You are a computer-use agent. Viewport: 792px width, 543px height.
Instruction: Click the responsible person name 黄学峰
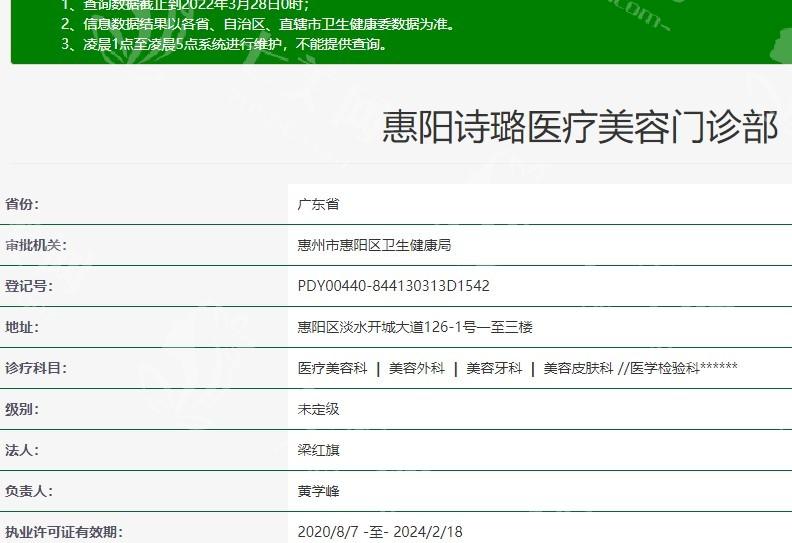[x=318, y=490]
